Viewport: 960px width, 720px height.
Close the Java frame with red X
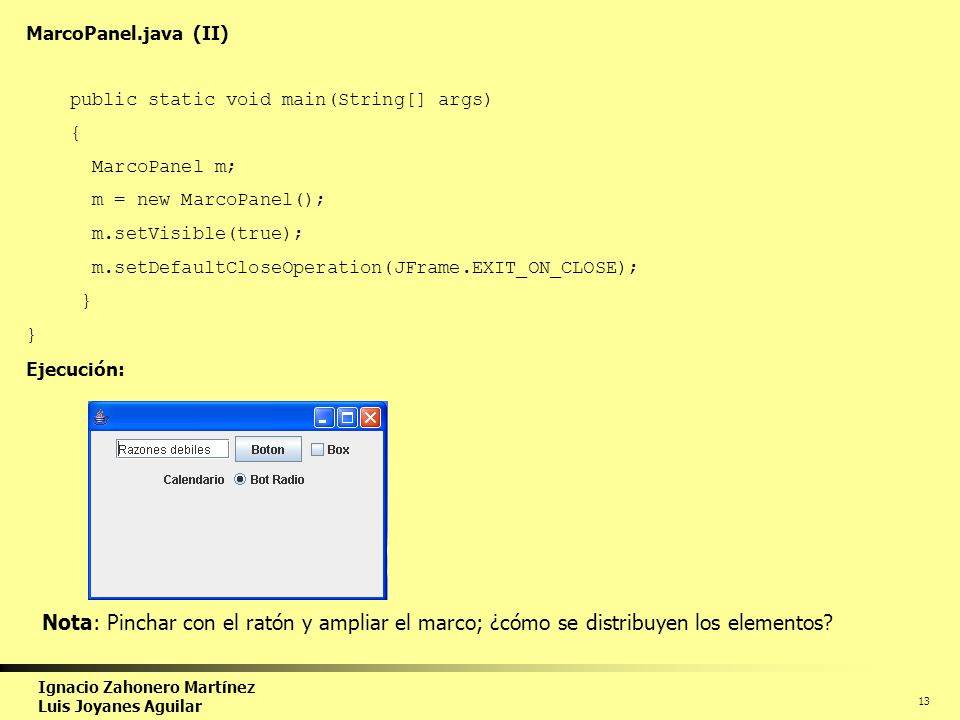[x=370, y=418]
